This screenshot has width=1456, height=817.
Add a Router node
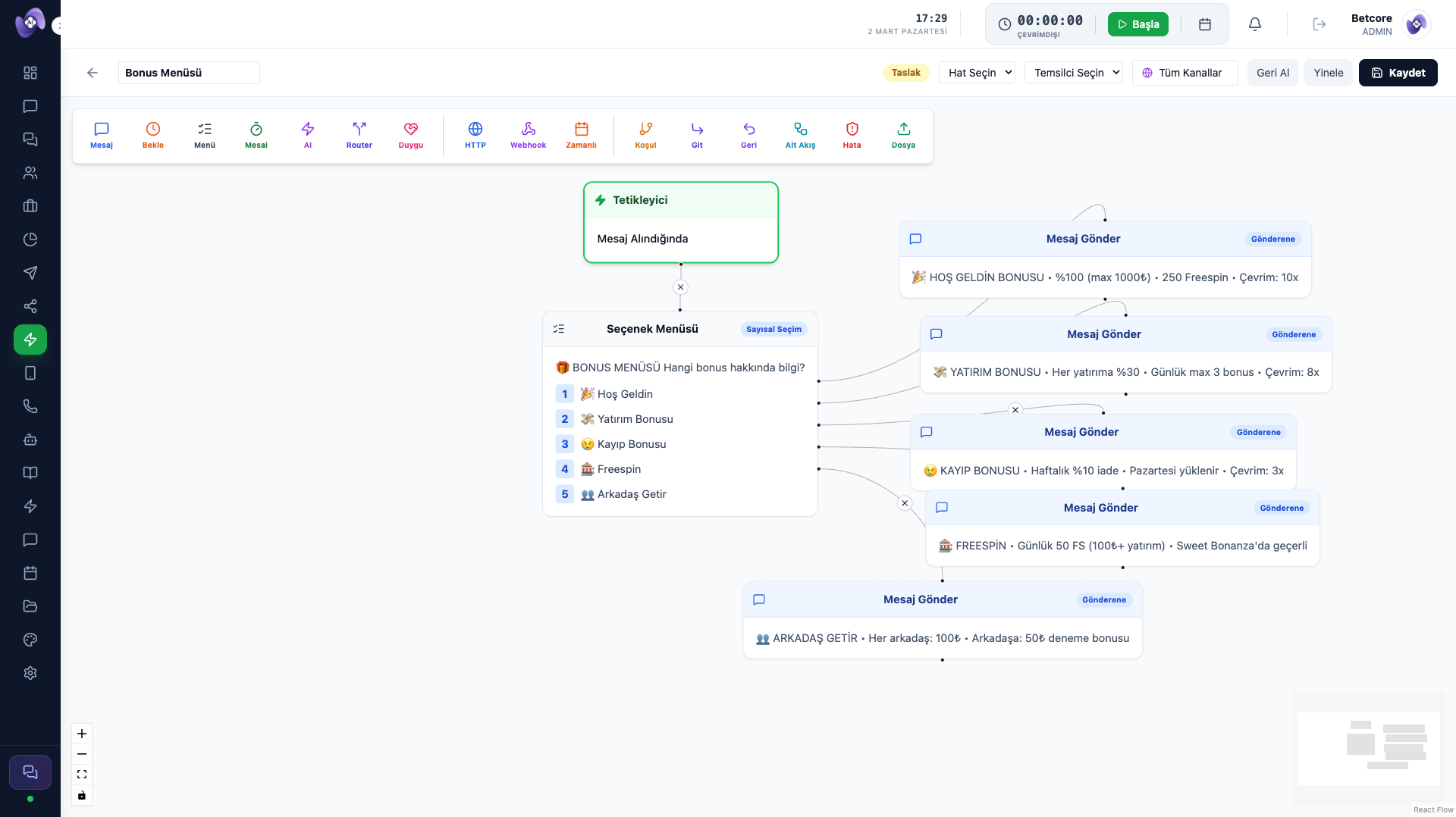359,135
